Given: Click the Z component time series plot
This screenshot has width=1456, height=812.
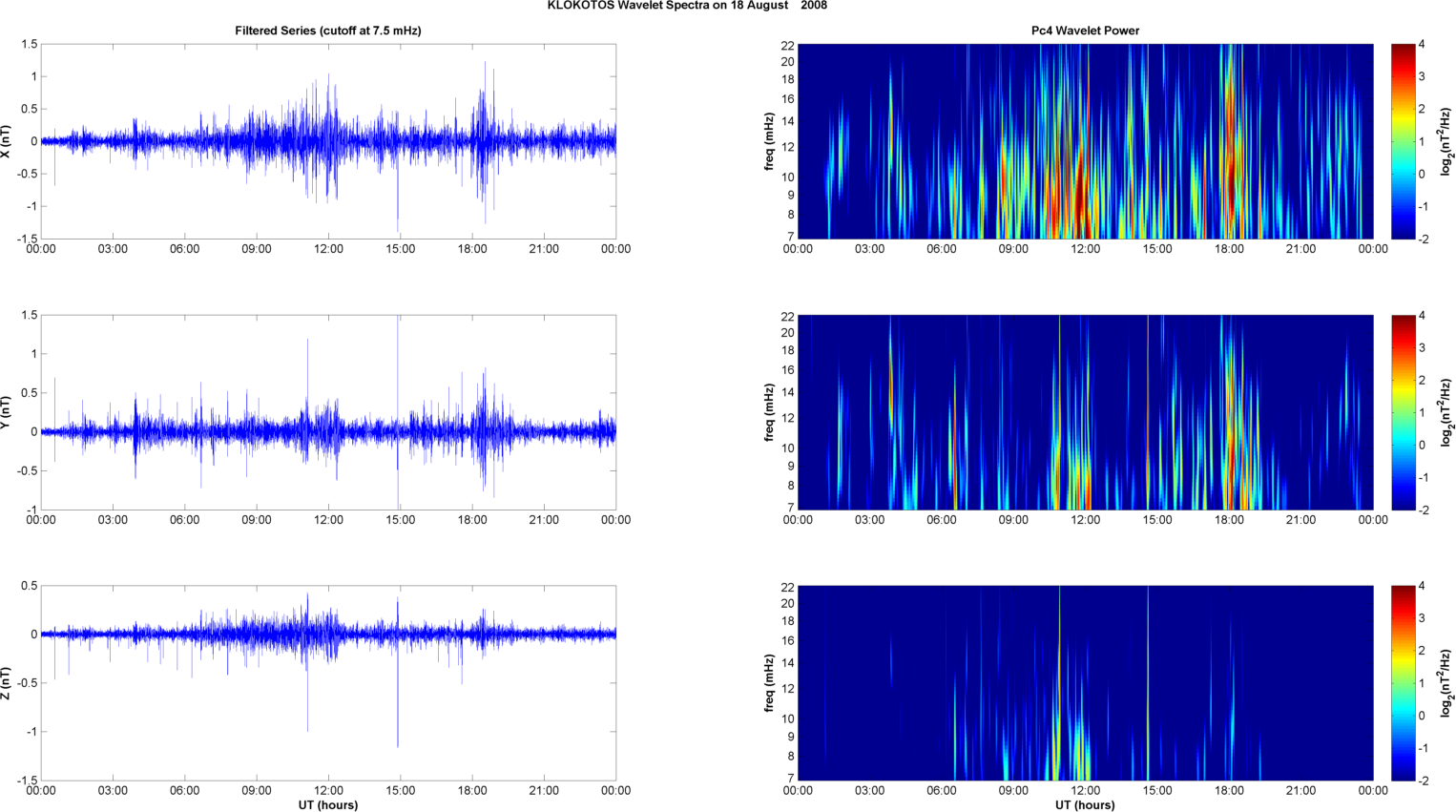Looking at the screenshot, I should click(x=327, y=683).
